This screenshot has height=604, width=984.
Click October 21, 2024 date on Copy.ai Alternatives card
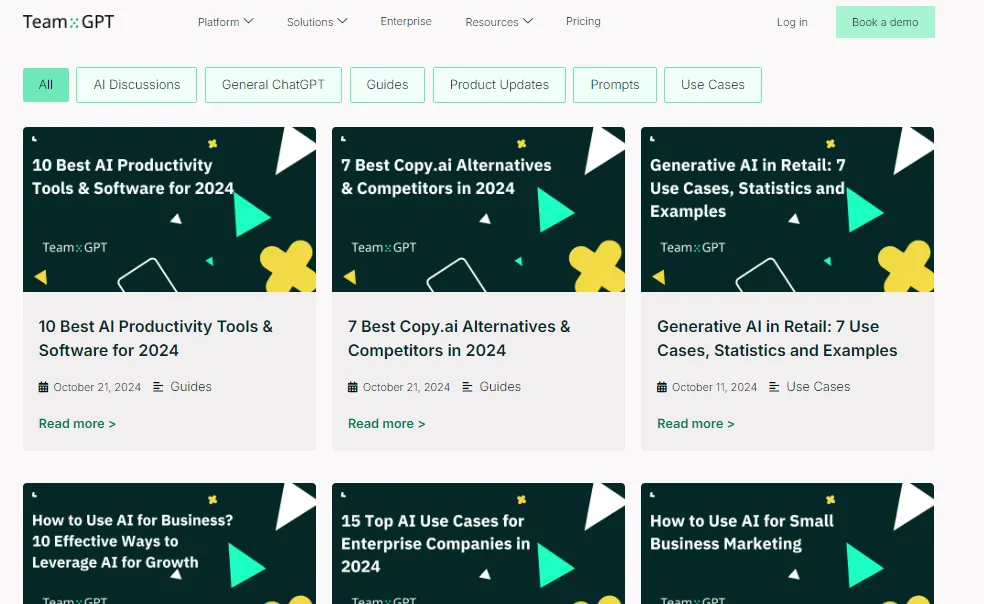tap(407, 387)
